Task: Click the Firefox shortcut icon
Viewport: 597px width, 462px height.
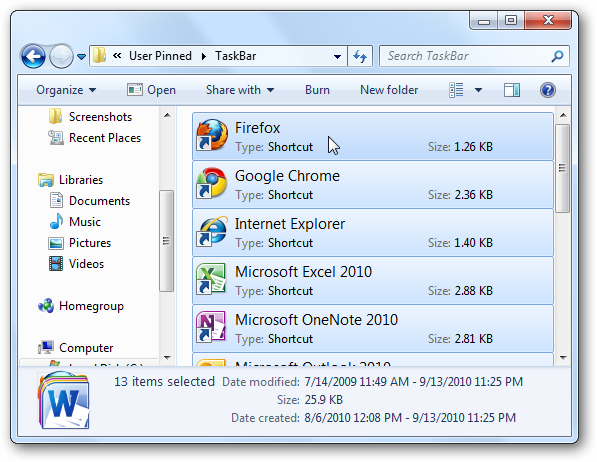Action: [x=212, y=135]
